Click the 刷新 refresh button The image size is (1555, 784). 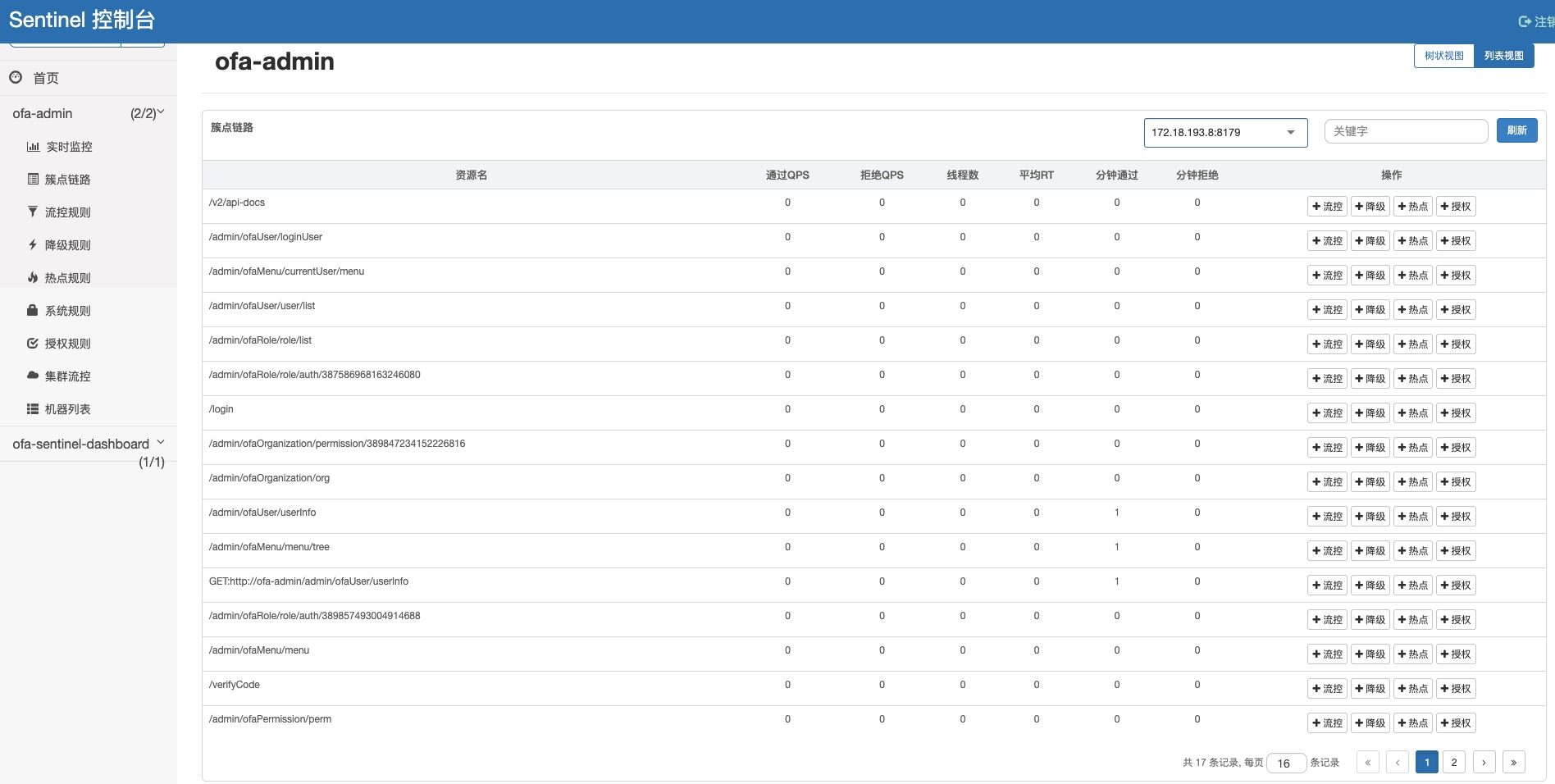pyautogui.click(x=1516, y=130)
